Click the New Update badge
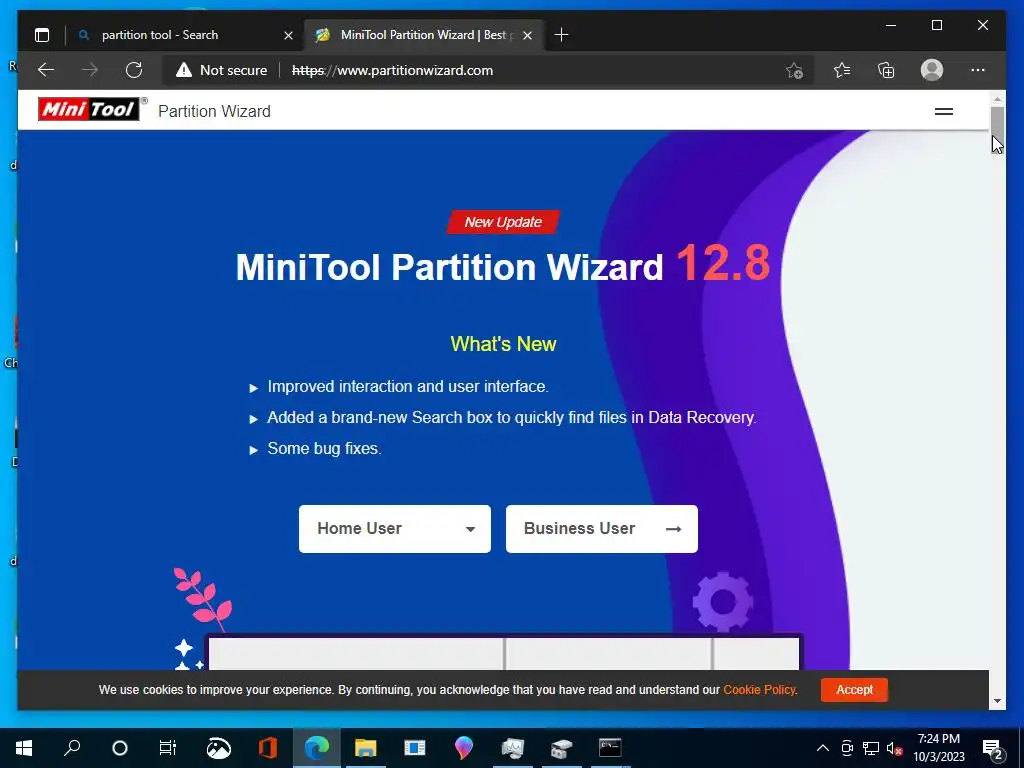Image resolution: width=1024 pixels, height=768 pixels. (503, 222)
